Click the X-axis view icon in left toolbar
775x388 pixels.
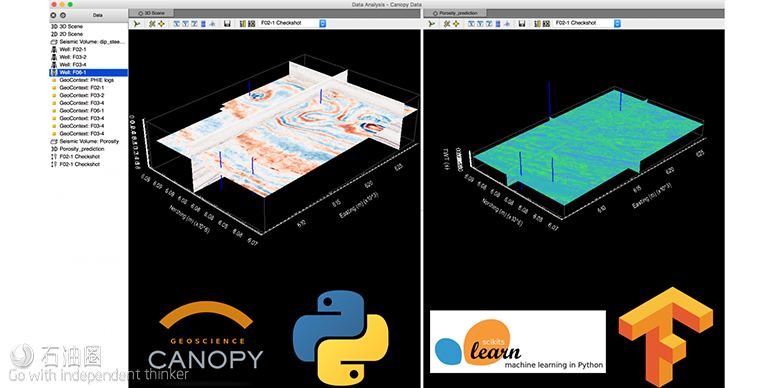176,23
